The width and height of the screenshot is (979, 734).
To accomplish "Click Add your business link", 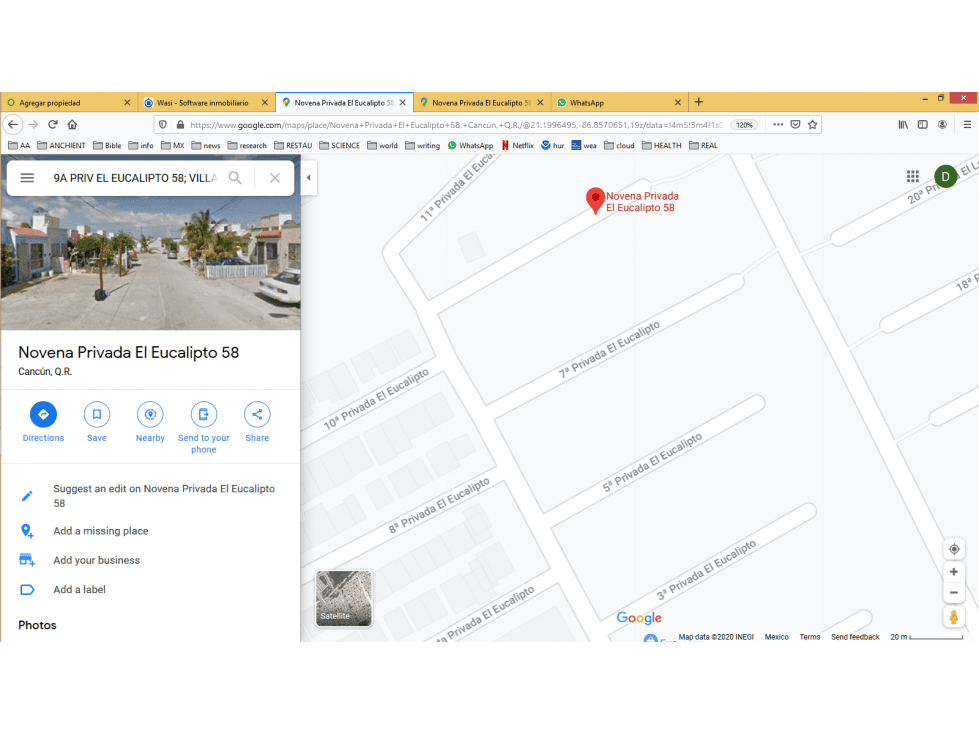I will [96, 560].
